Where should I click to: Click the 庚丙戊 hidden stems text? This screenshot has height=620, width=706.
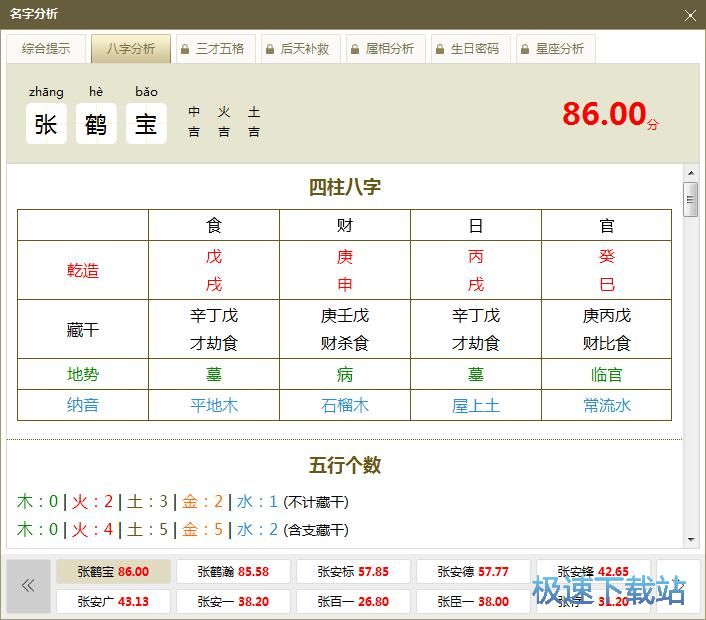[606, 315]
